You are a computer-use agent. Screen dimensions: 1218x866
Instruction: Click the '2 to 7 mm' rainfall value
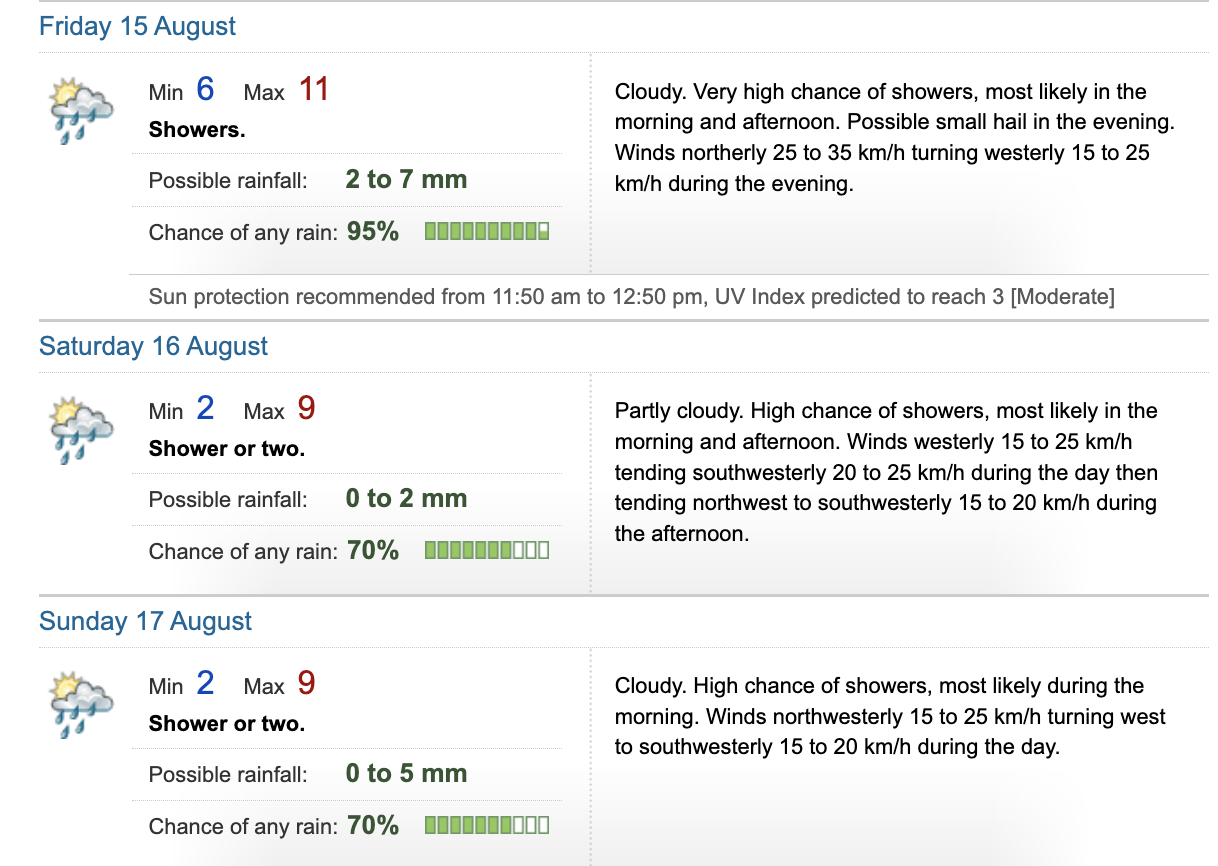tap(406, 180)
